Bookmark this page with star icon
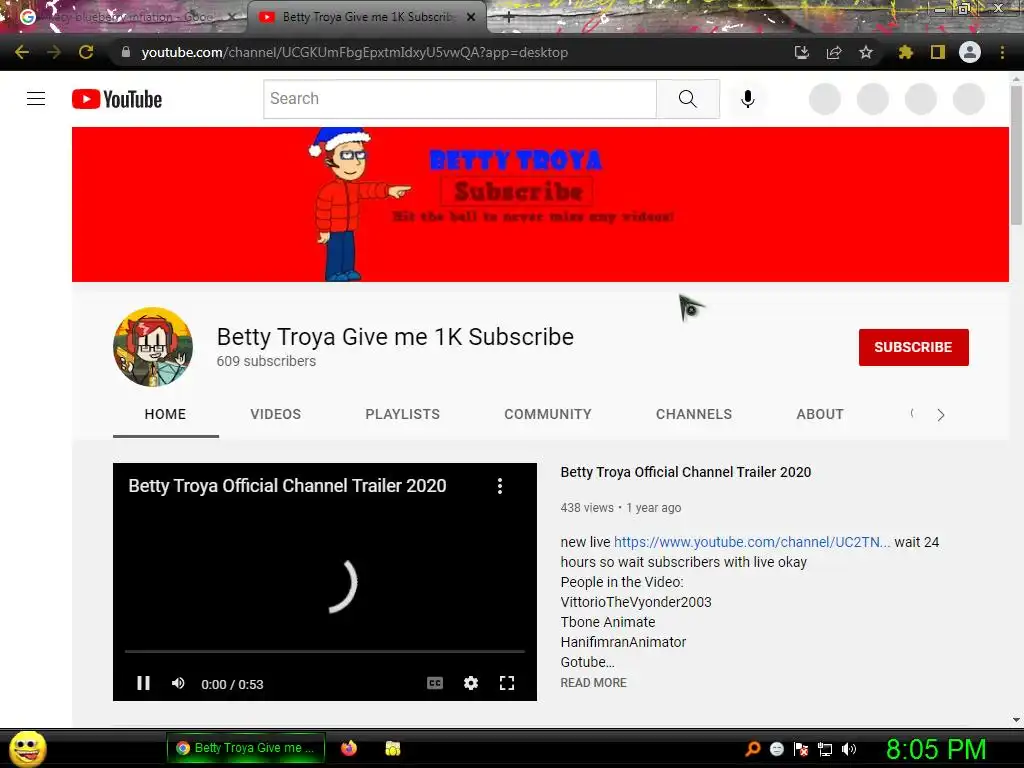Screen dimensions: 1024x768 click(865, 52)
